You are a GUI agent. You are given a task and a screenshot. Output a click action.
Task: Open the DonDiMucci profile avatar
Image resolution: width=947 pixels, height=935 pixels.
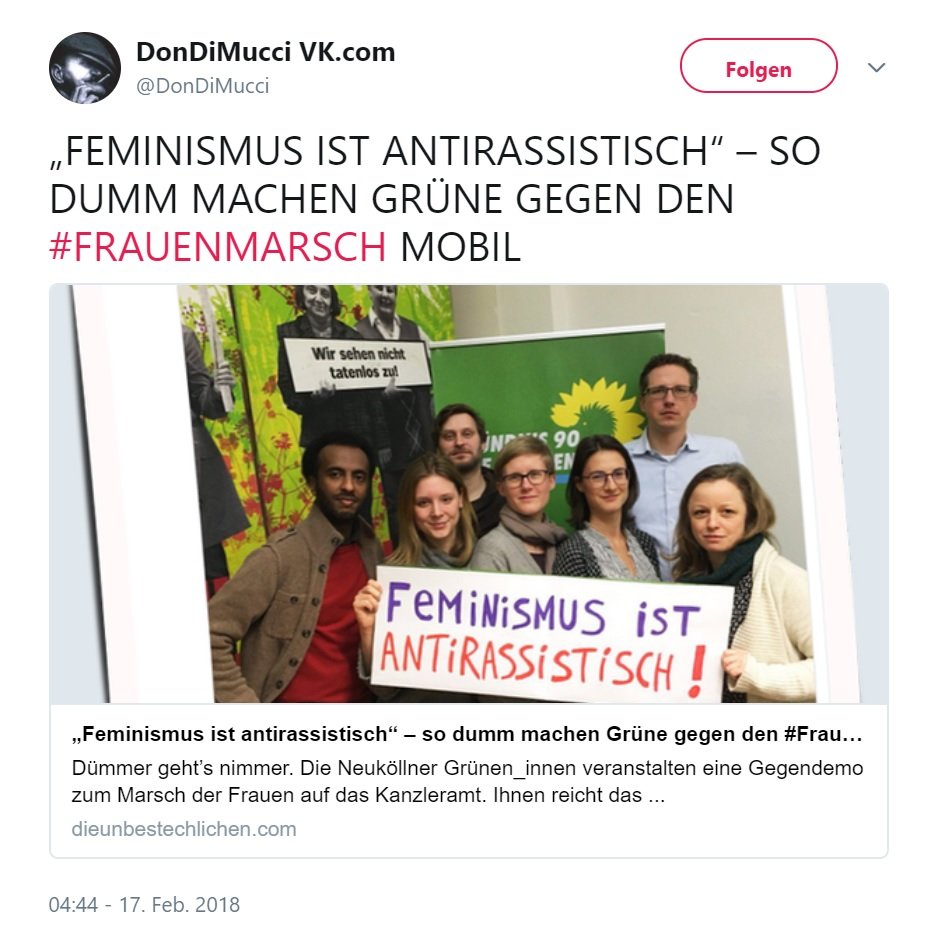pos(85,68)
